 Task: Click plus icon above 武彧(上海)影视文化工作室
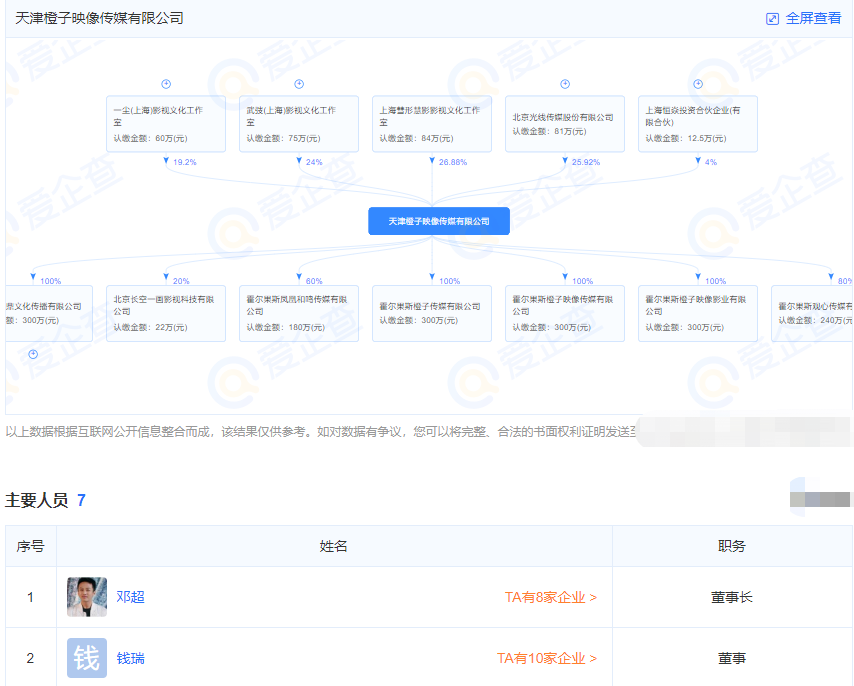click(297, 84)
